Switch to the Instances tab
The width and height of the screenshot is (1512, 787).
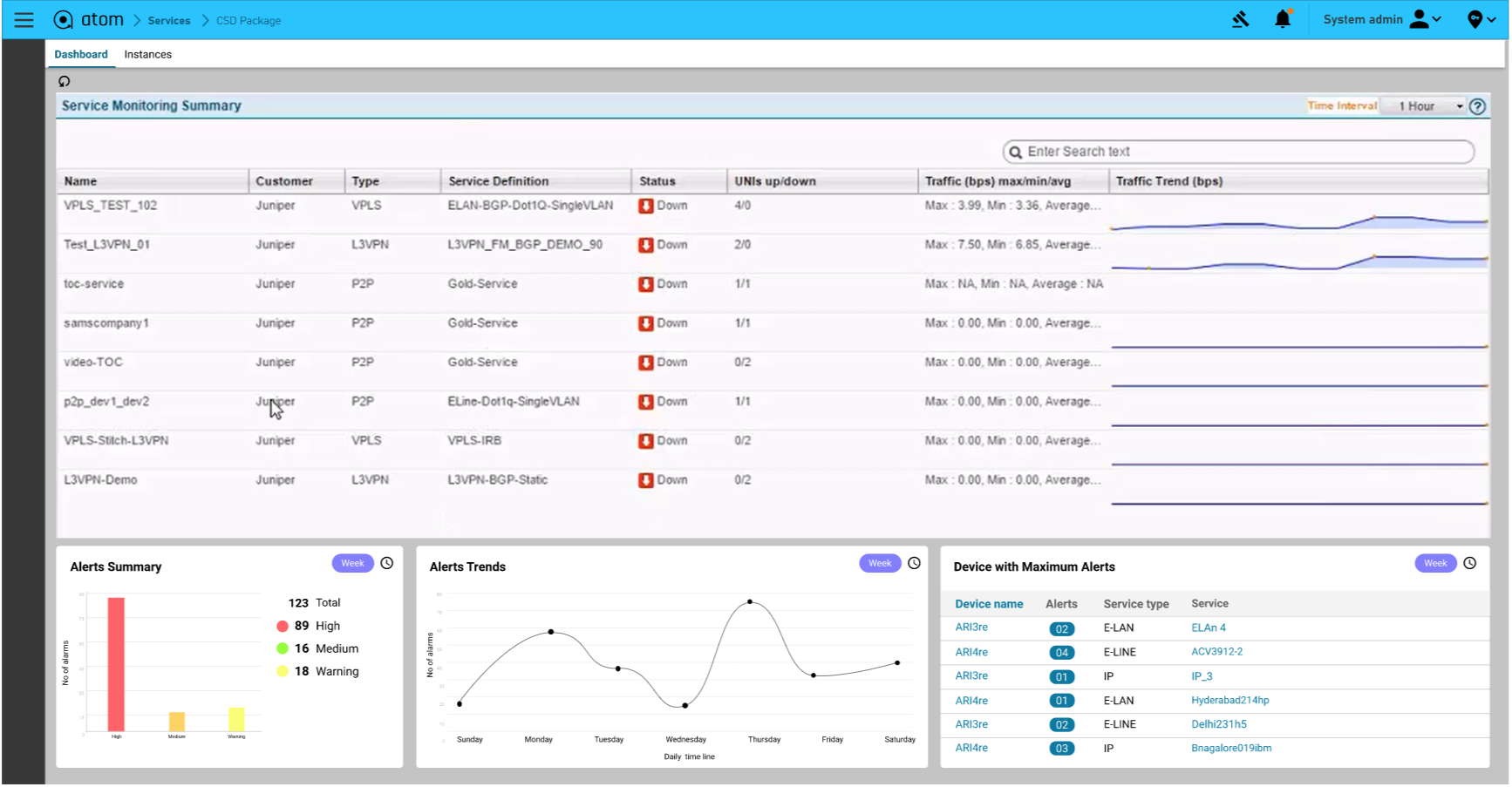(148, 54)
